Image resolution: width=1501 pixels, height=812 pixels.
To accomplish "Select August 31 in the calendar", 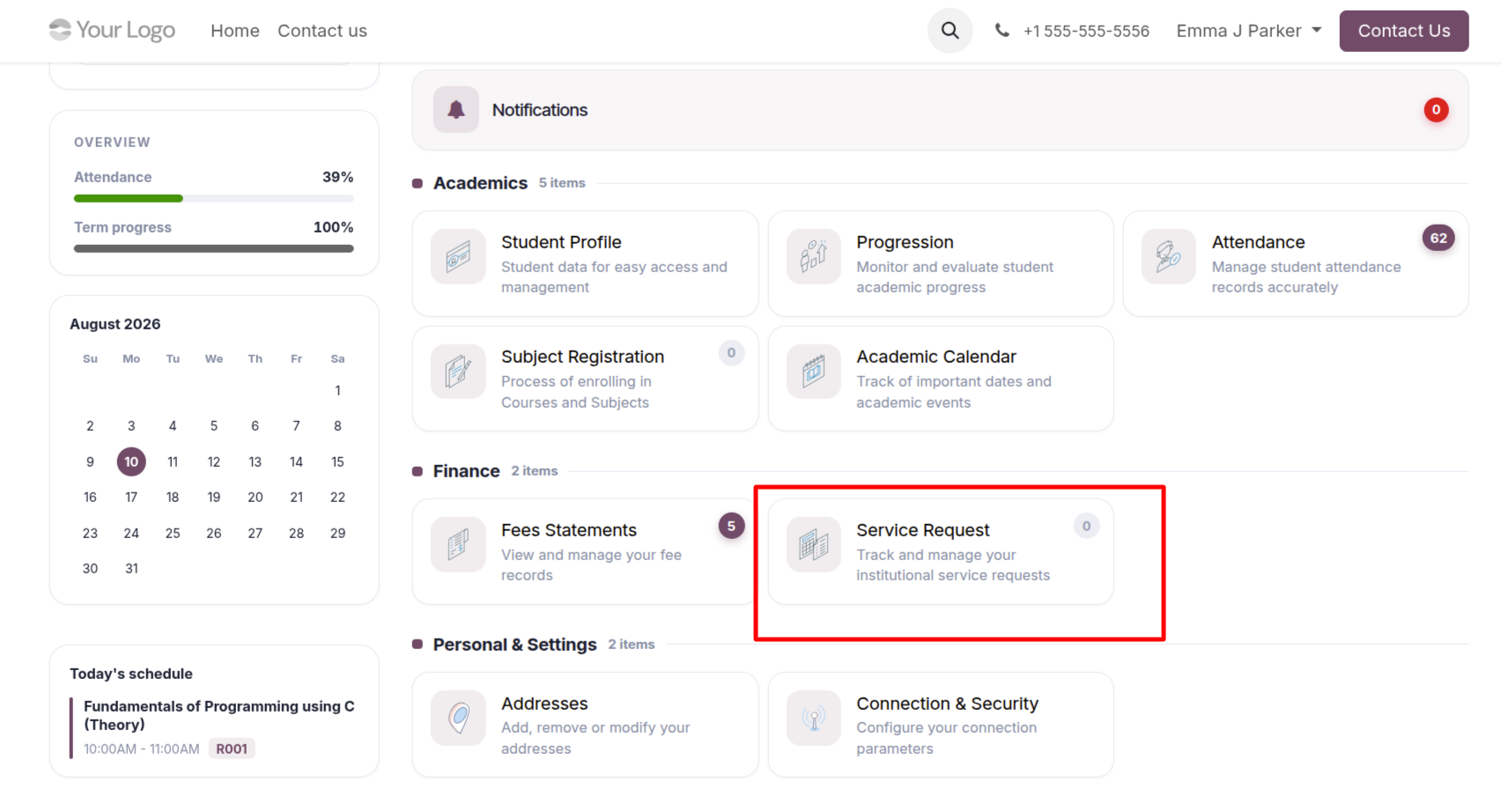I will 131,569.
